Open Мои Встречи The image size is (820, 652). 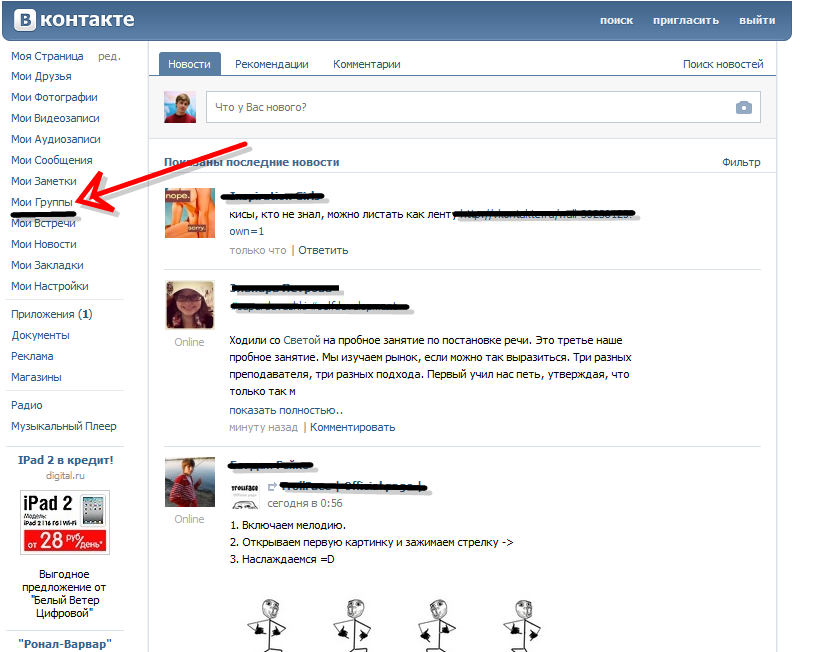(x=43, y=223)
